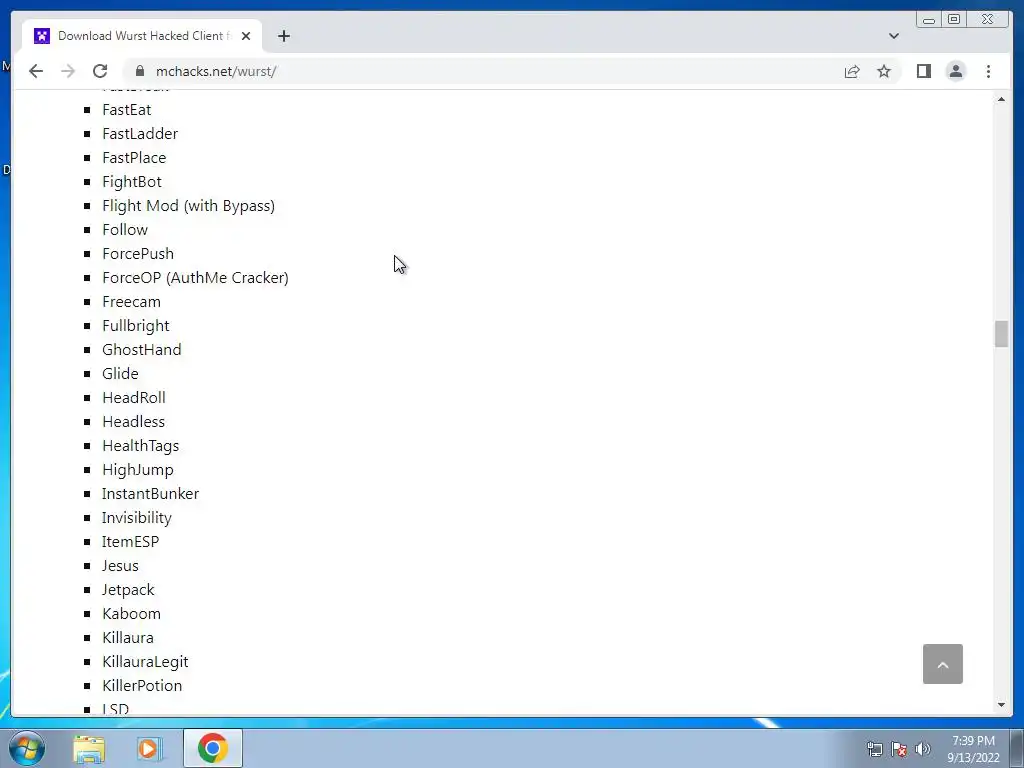Click the FastEat list item
Viewport: 1024px width, 768px height.
coord(127,110)
